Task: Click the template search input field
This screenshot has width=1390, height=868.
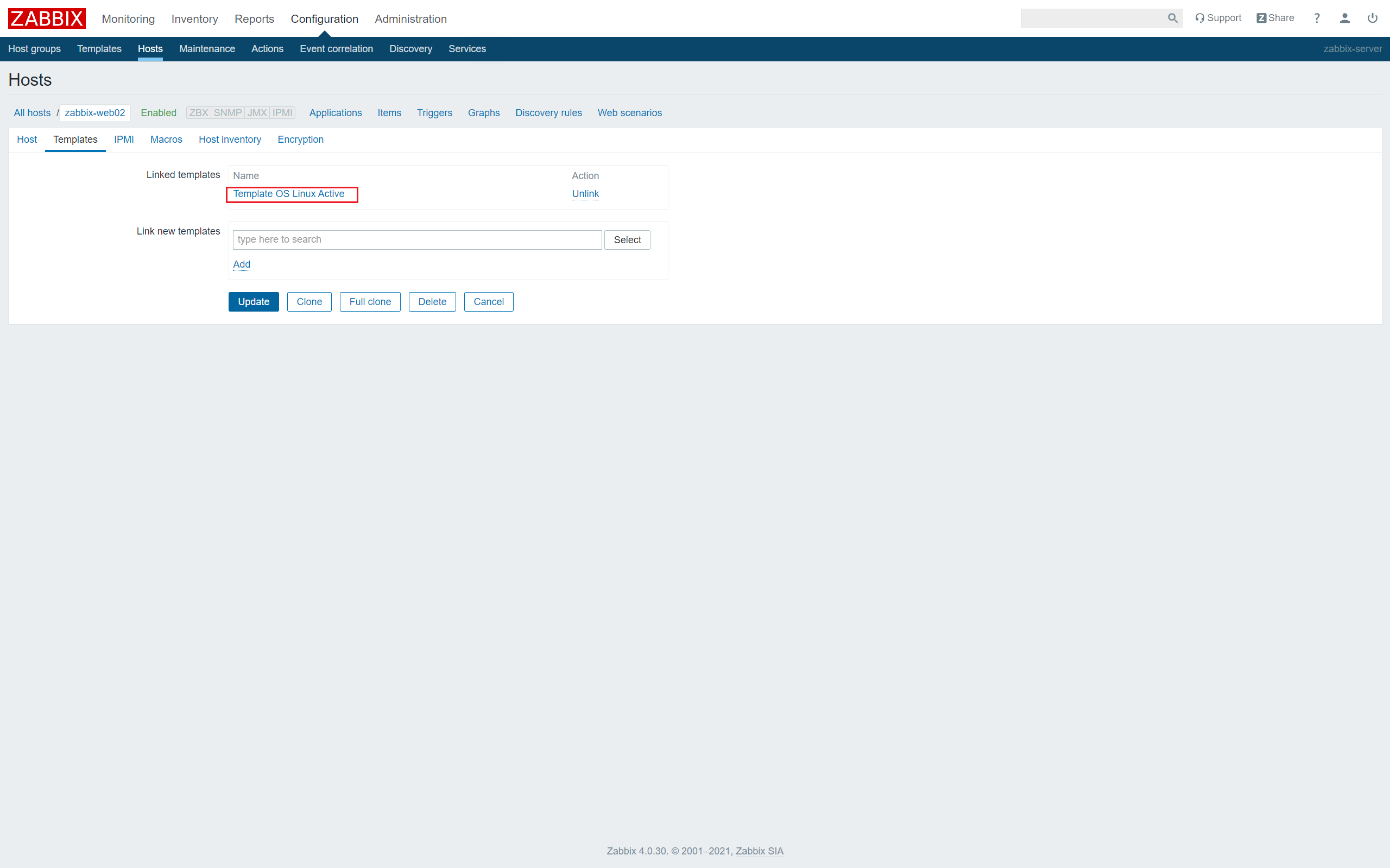Action: [x=418, y=240]
